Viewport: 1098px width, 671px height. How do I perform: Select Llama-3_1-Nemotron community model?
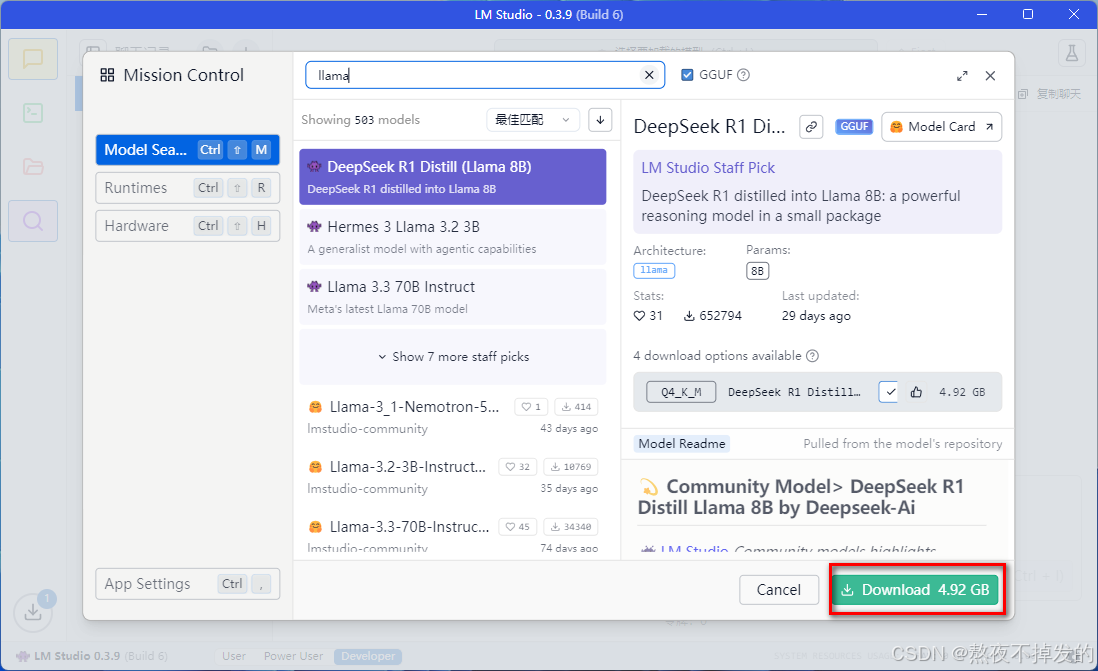pos(453,417)
